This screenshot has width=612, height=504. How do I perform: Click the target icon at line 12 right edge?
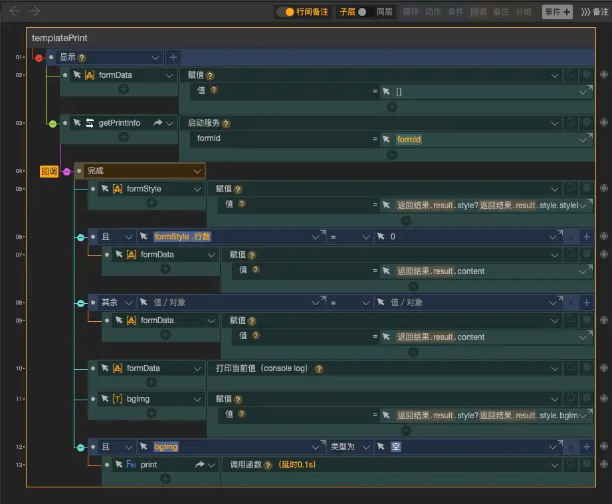(x=604, y=446)
